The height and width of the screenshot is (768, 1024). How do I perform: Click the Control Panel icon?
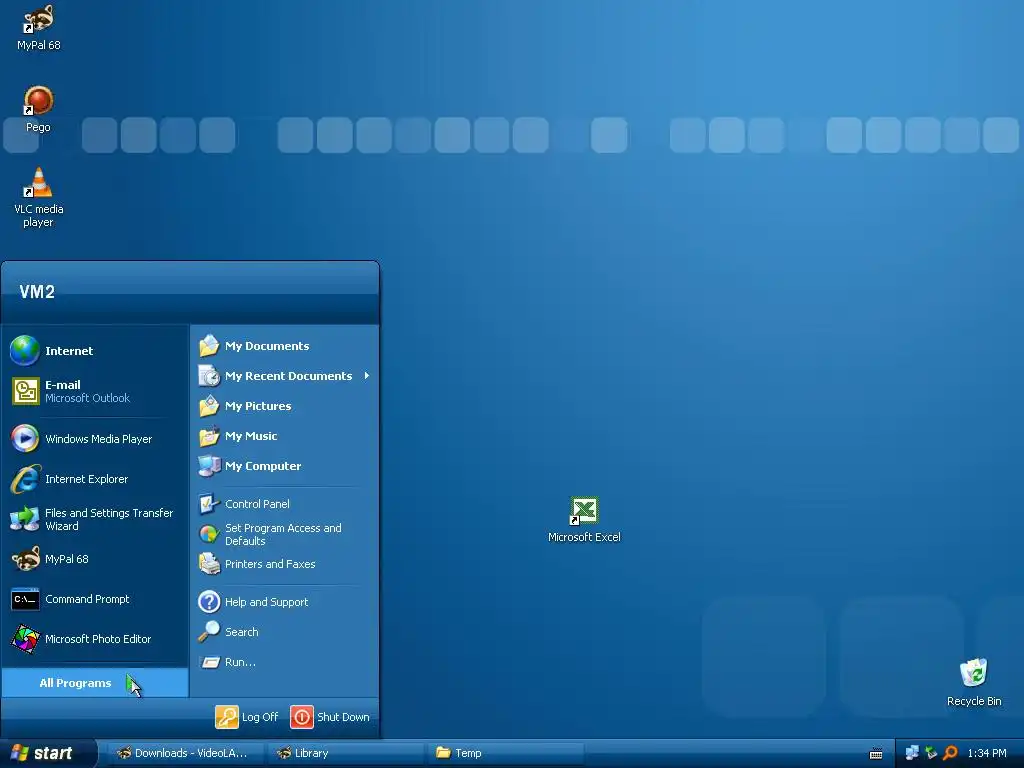(209, 504)
